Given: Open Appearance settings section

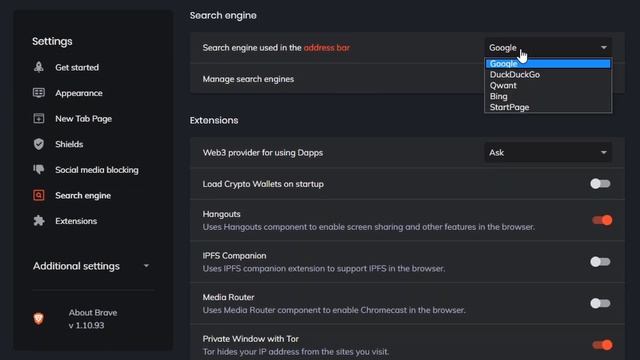Looking at the screenshot, I should 79,93.
